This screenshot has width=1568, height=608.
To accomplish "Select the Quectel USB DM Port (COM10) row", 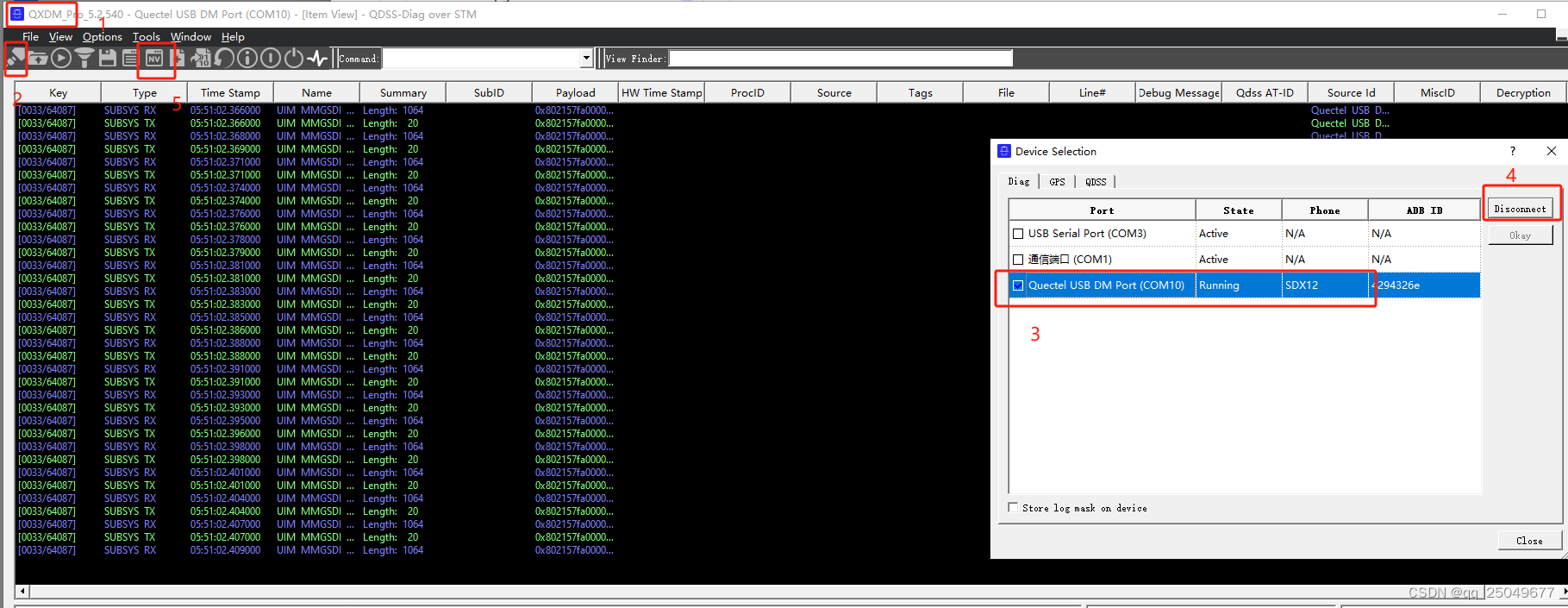I will coord(1245,285).
